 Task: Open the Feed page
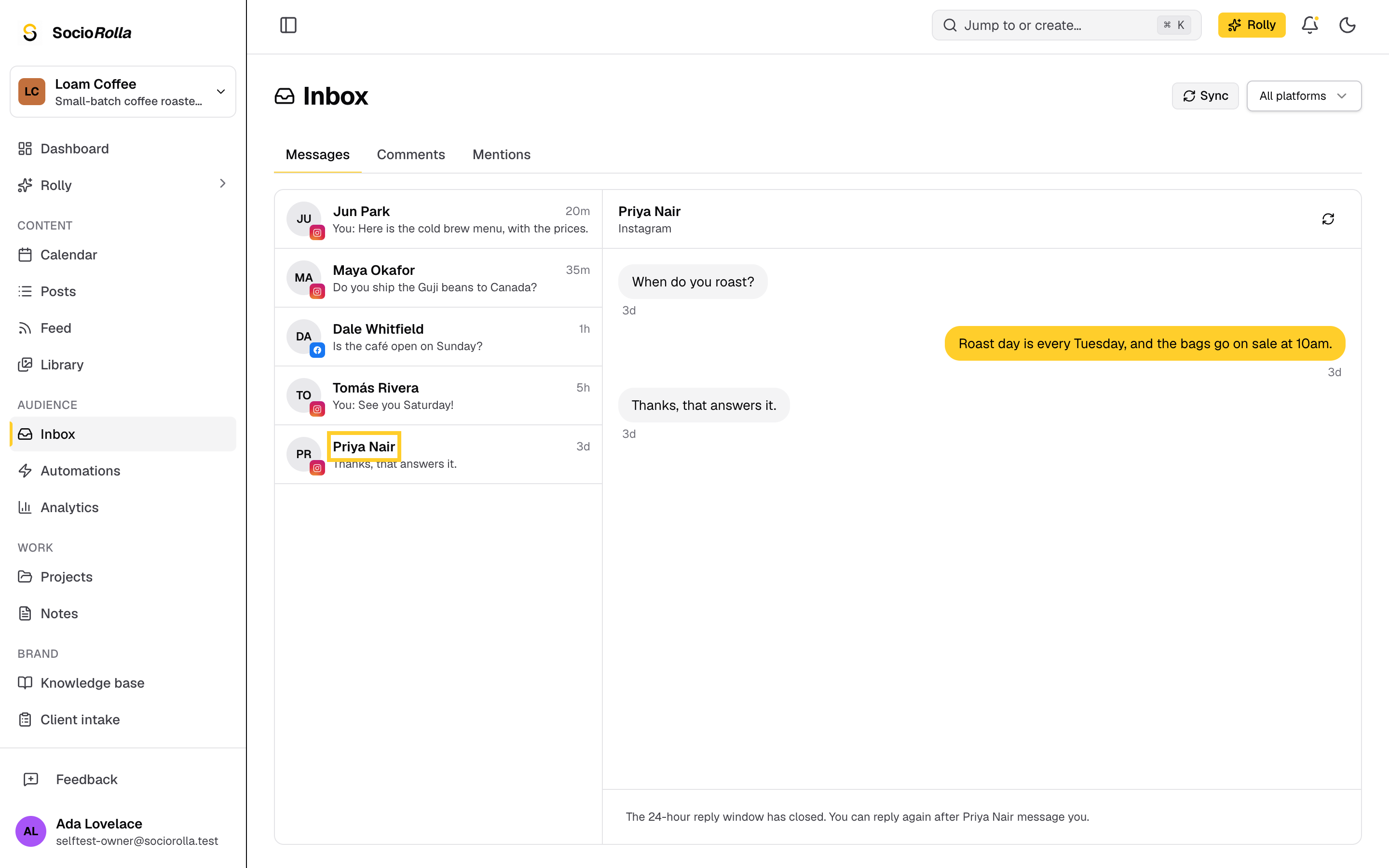point(123,328)
